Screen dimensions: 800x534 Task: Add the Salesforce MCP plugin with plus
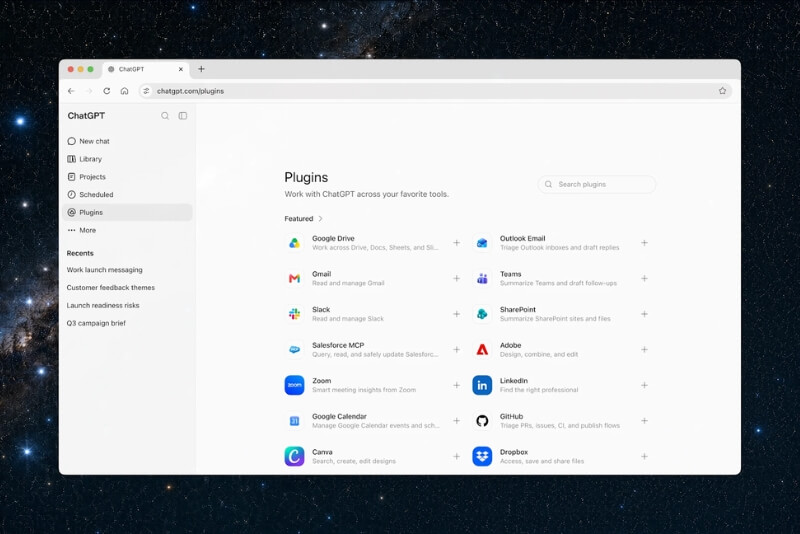[x=457, y=350]
